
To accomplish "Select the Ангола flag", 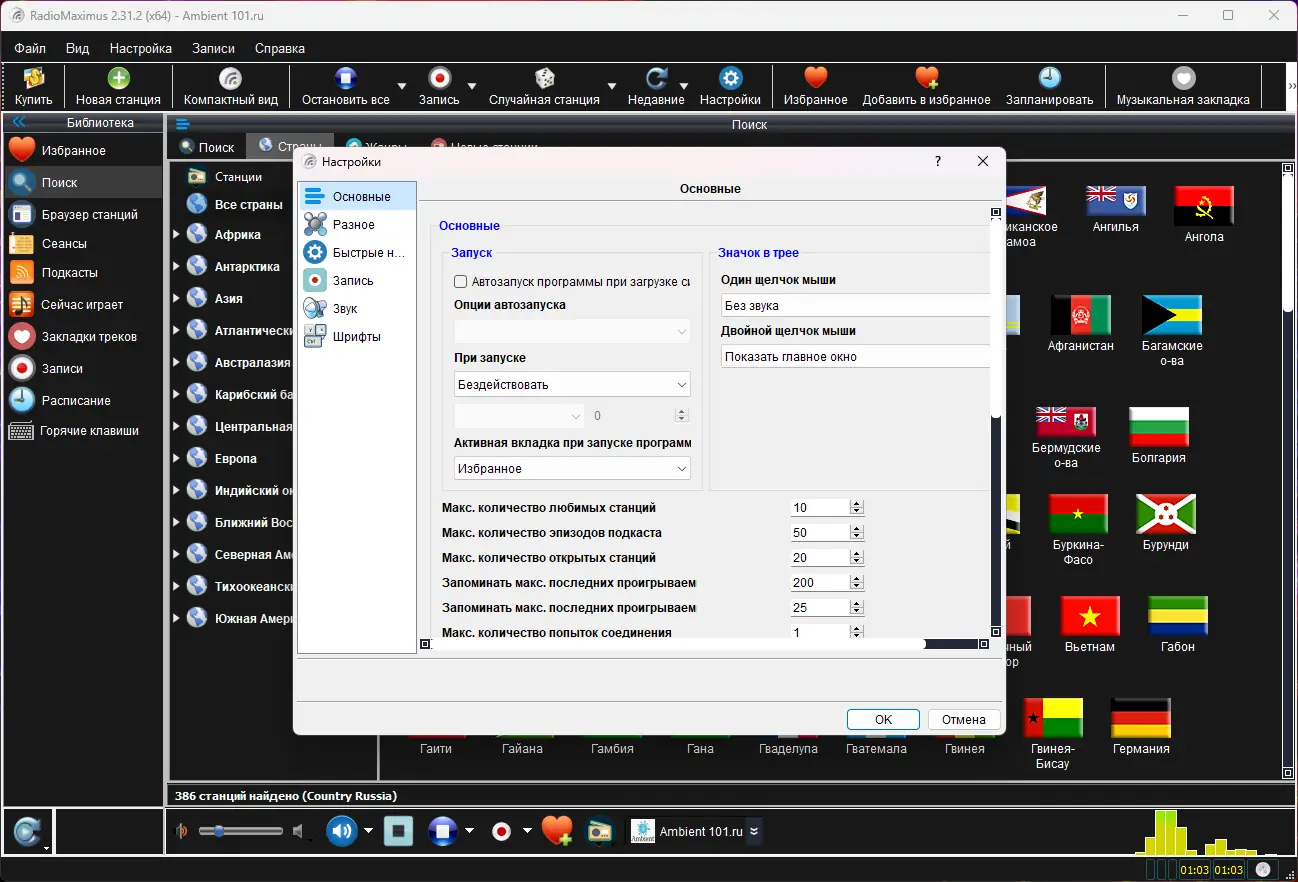I will pyautogui.click(x=1204, y=214).
